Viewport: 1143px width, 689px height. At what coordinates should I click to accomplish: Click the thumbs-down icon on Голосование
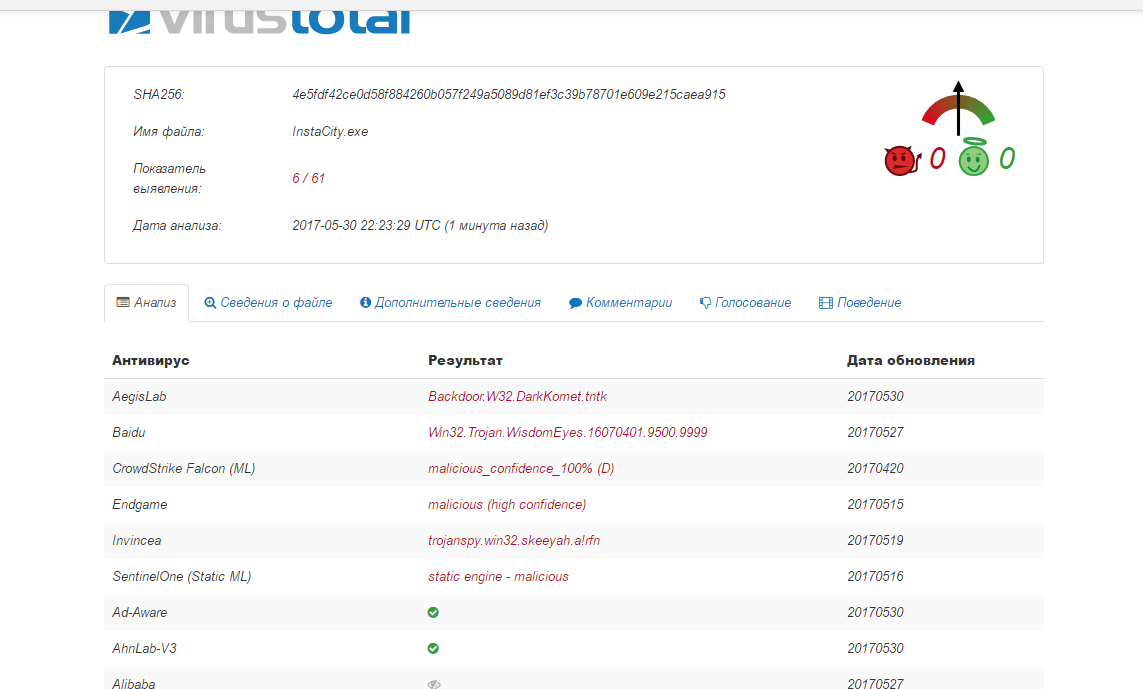tap(705, 303)
